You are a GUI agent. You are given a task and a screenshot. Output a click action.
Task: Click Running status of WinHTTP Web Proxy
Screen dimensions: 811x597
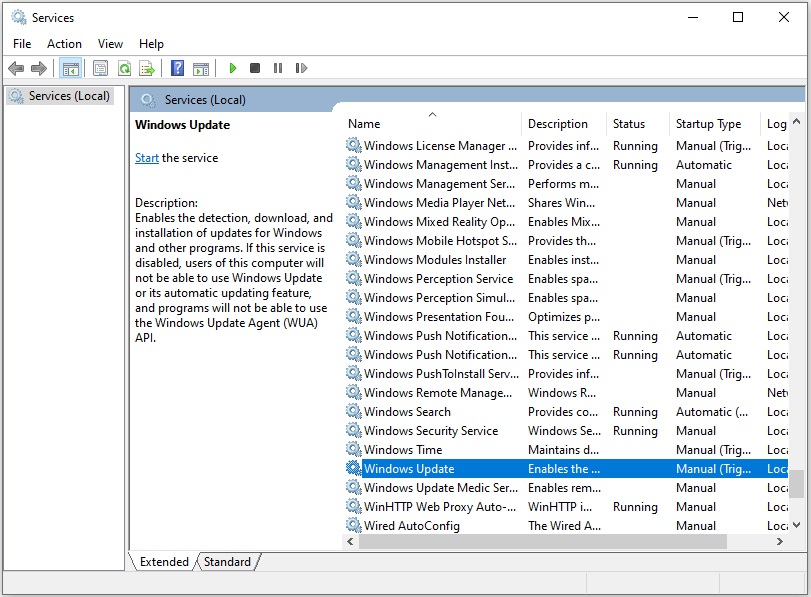point(635,506)
